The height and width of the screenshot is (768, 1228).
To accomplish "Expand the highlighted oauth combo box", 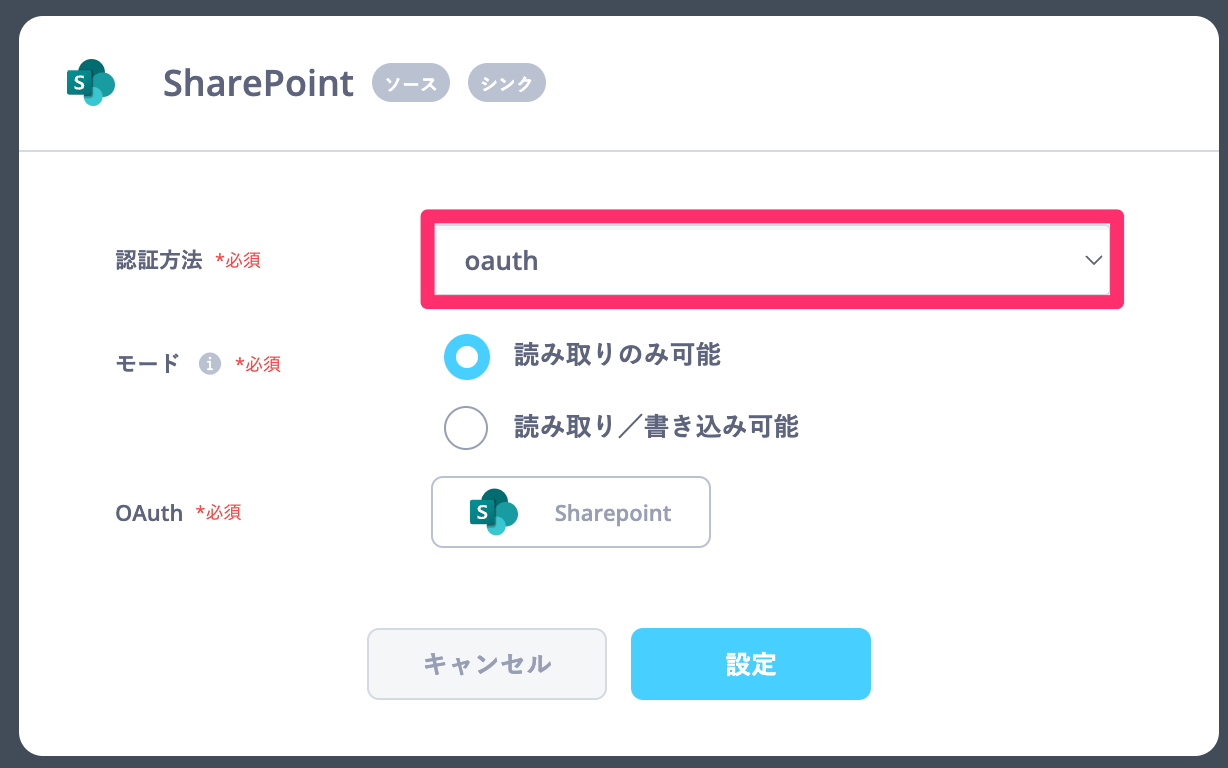I will 770,260.
